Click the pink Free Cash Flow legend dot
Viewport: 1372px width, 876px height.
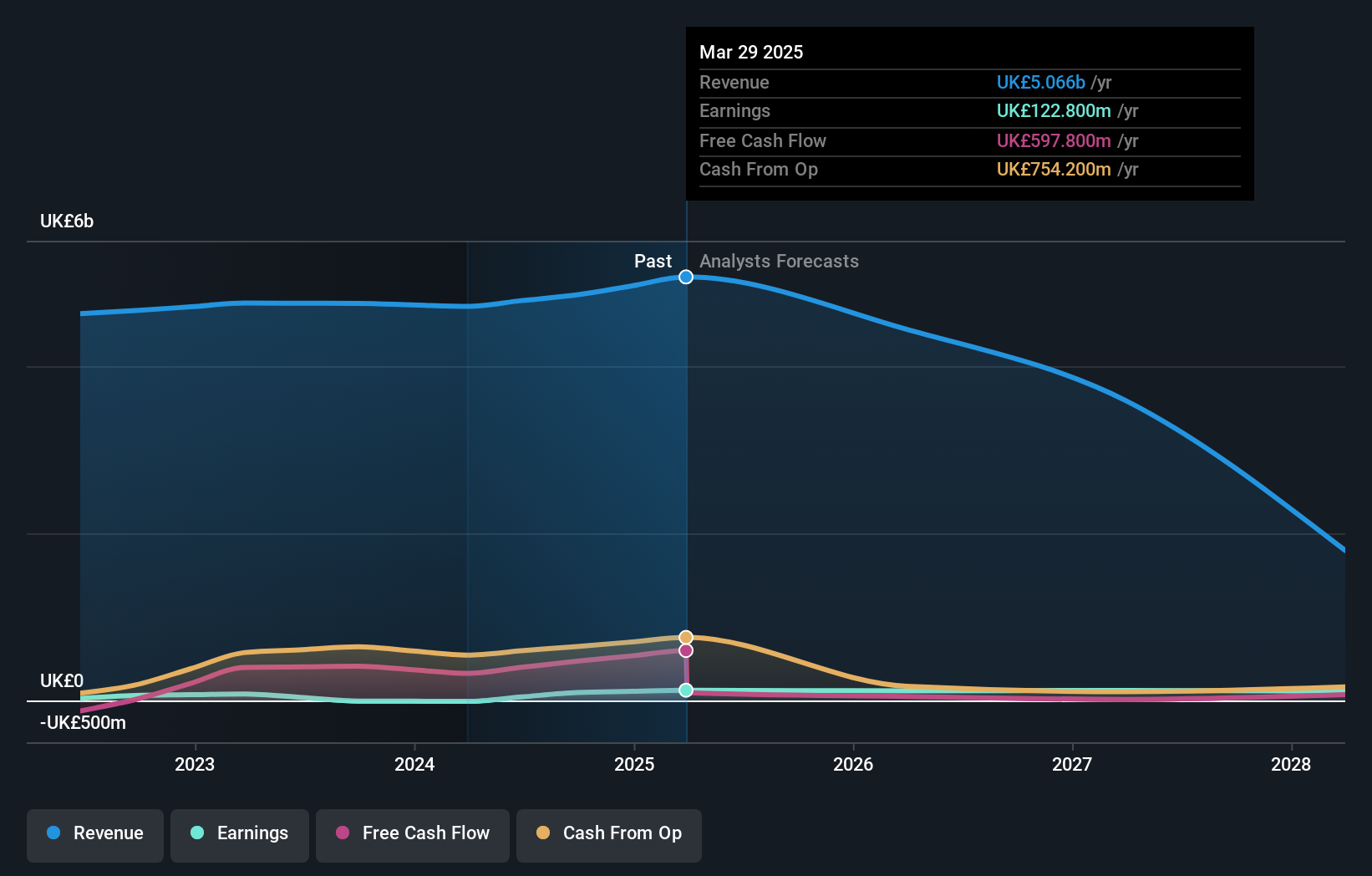(343, 833)
